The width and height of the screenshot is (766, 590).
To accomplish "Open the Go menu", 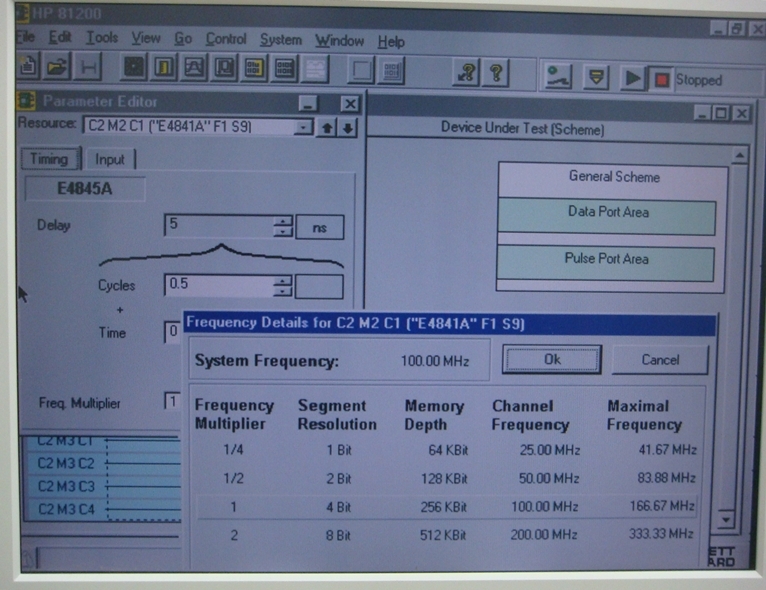I will (x=183, y=39).
